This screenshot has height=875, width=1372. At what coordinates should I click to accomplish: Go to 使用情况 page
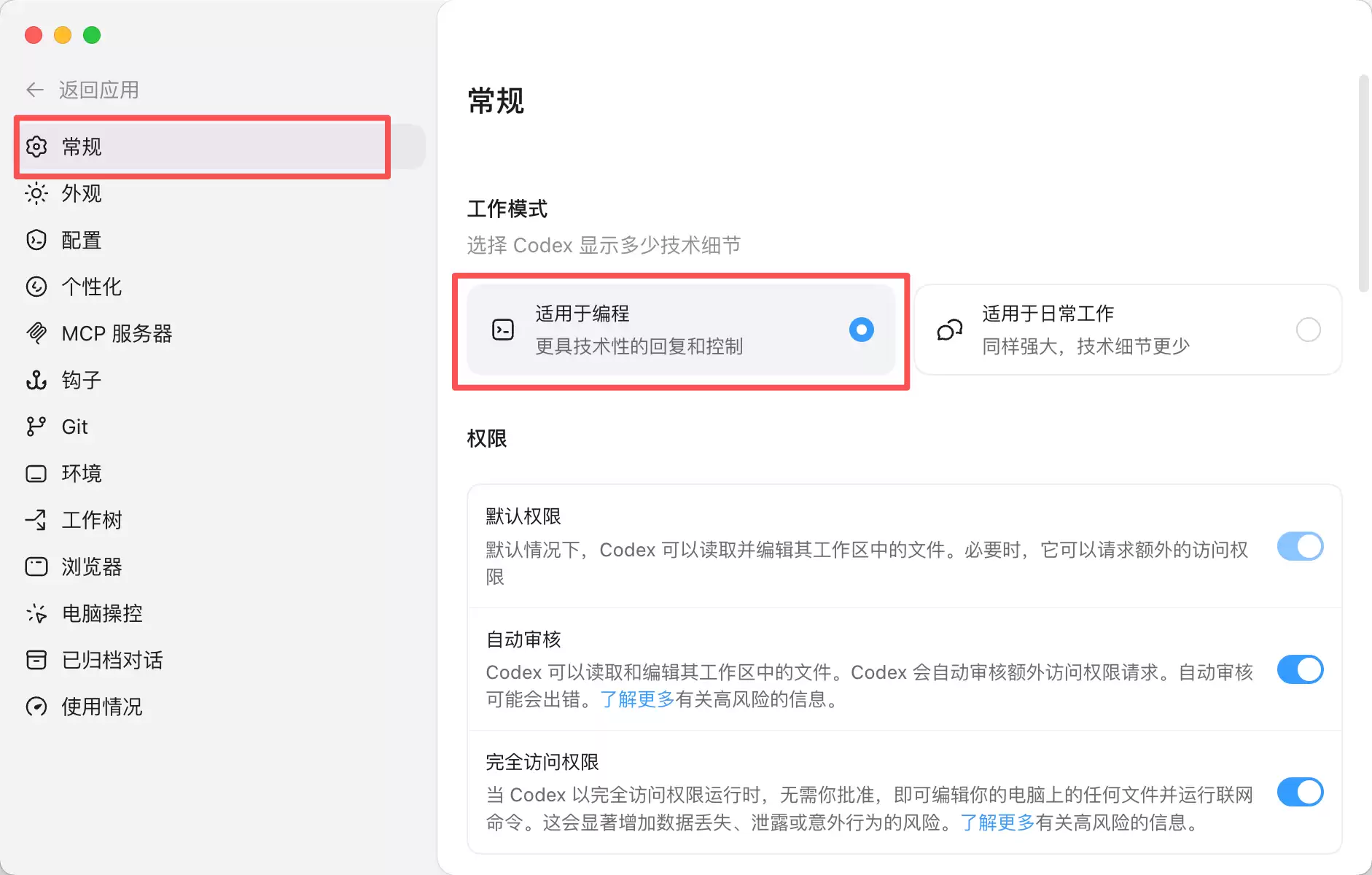click(219, 707)
